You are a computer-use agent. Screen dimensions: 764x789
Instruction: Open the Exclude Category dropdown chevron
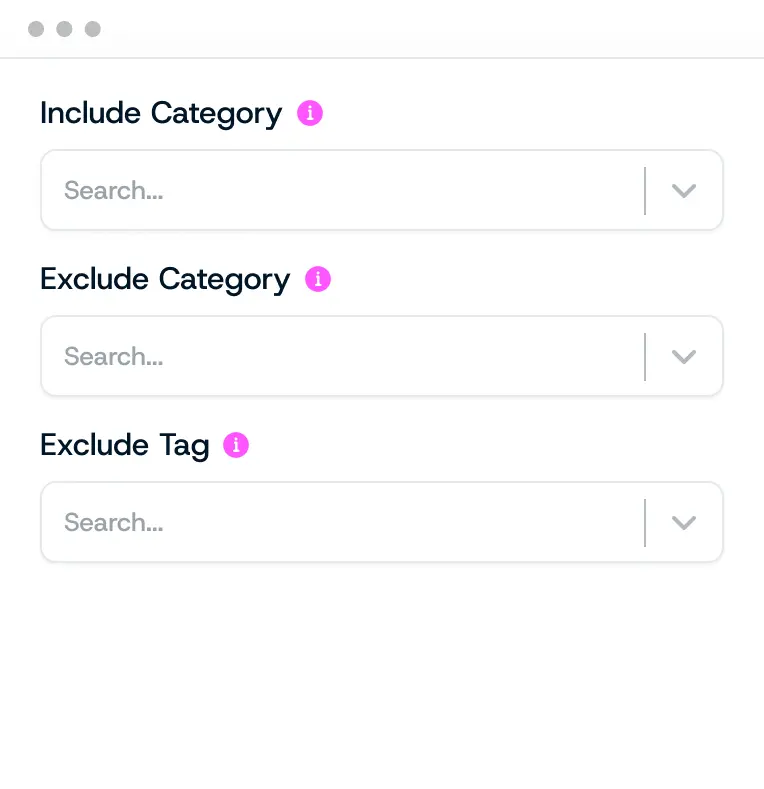click(x=684, y=357)
